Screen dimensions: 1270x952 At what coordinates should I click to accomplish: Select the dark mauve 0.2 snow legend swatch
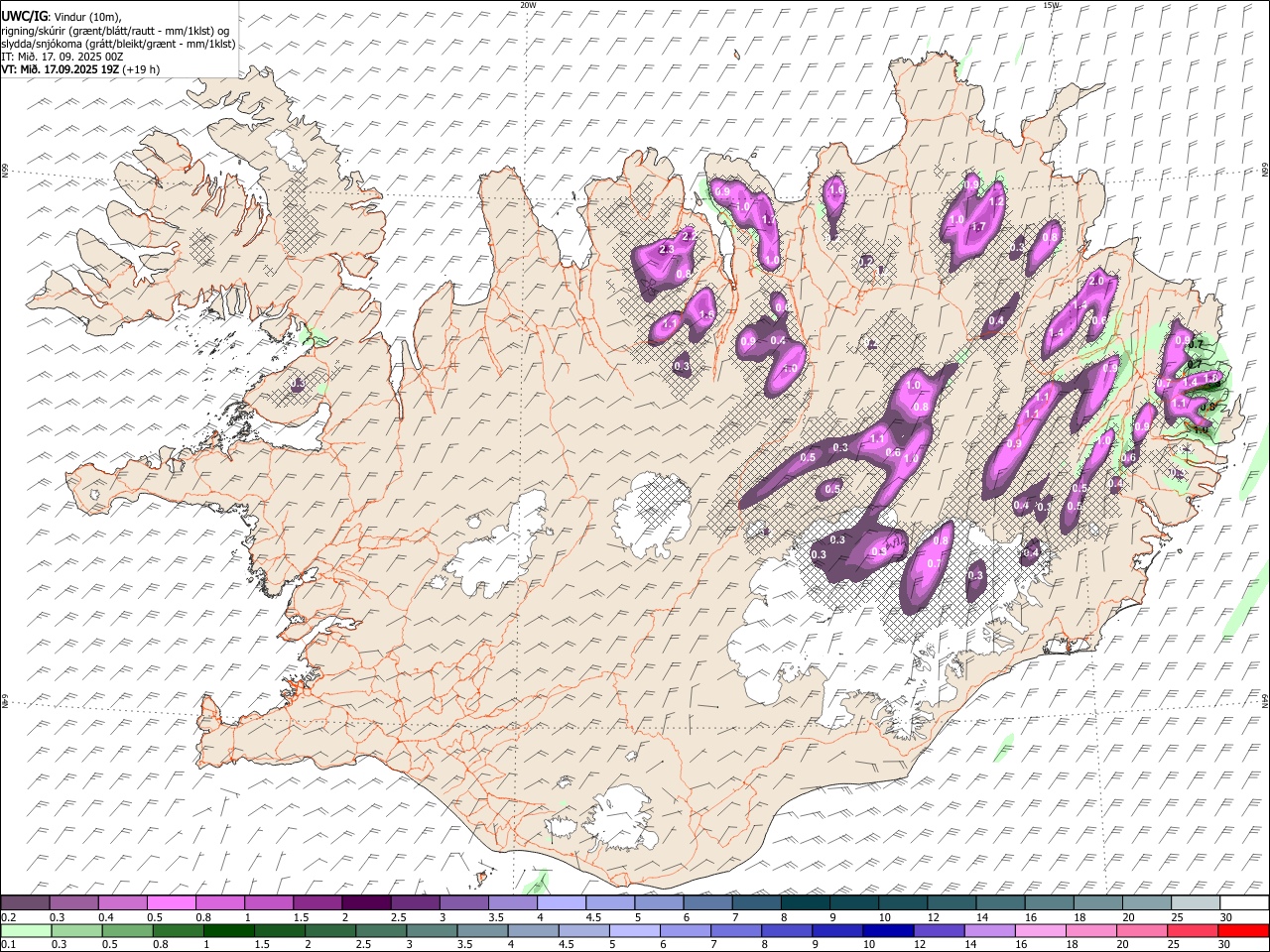click(x=26, y=902)
